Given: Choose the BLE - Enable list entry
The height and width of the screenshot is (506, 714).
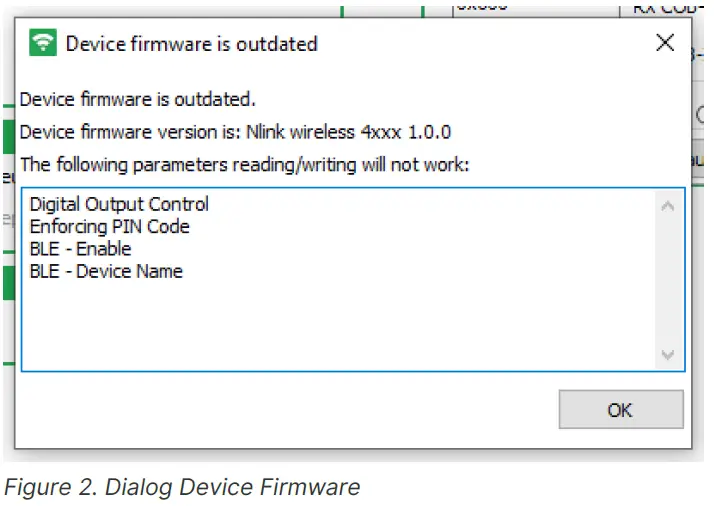Looking at the screenshot, I should 80,248.
